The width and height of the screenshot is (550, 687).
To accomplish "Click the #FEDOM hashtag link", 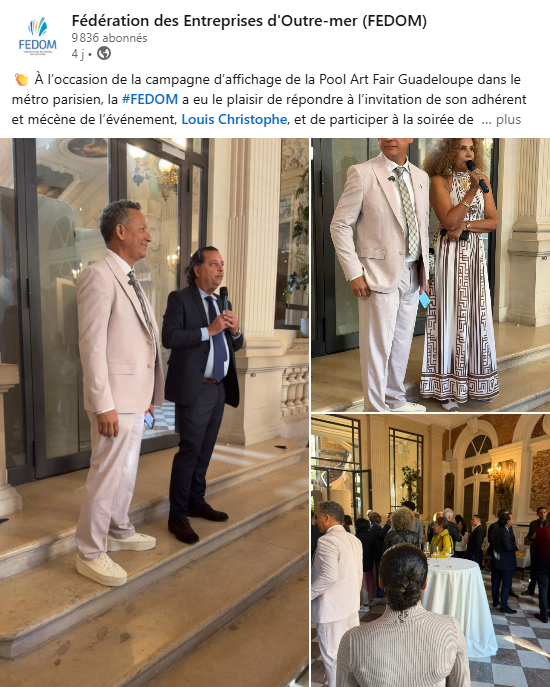I will pyautogui.click(x=149, y=99).
